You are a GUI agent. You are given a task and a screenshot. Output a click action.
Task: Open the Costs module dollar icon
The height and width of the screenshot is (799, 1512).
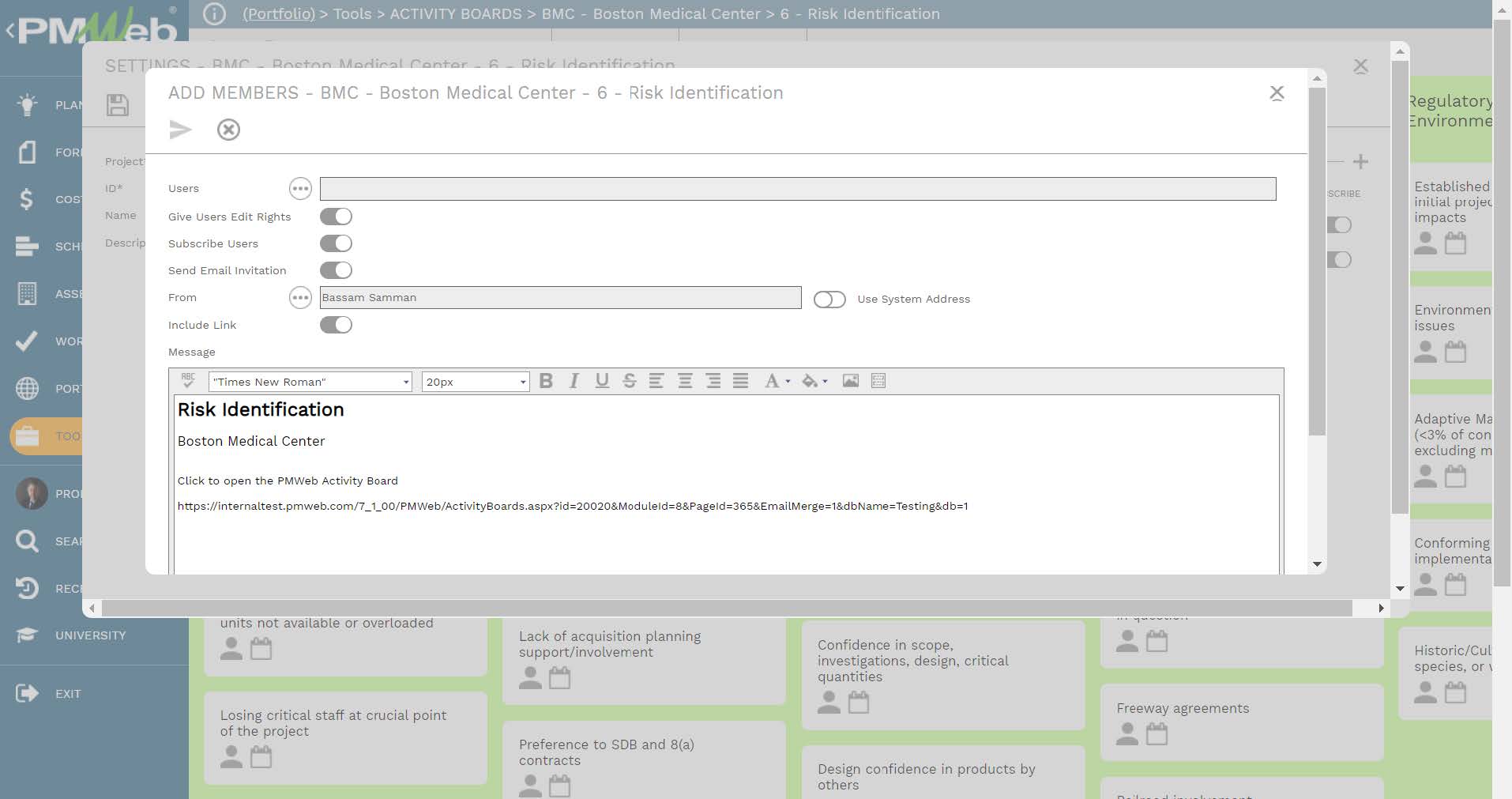pyautogui.click(x=27, y=198)
